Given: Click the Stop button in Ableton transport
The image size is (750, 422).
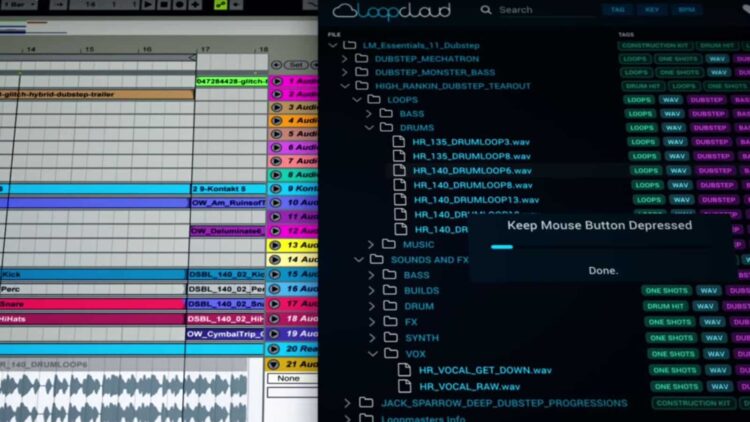Looking at the screenshot, I should (x=164, y=5).
